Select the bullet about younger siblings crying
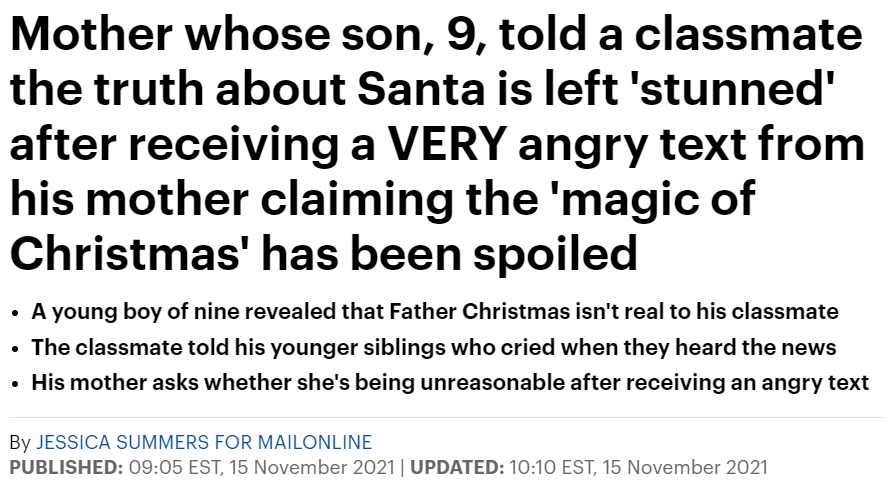This screenshot has width=888, height=485. pyautogui.click(x=433, y=347)
